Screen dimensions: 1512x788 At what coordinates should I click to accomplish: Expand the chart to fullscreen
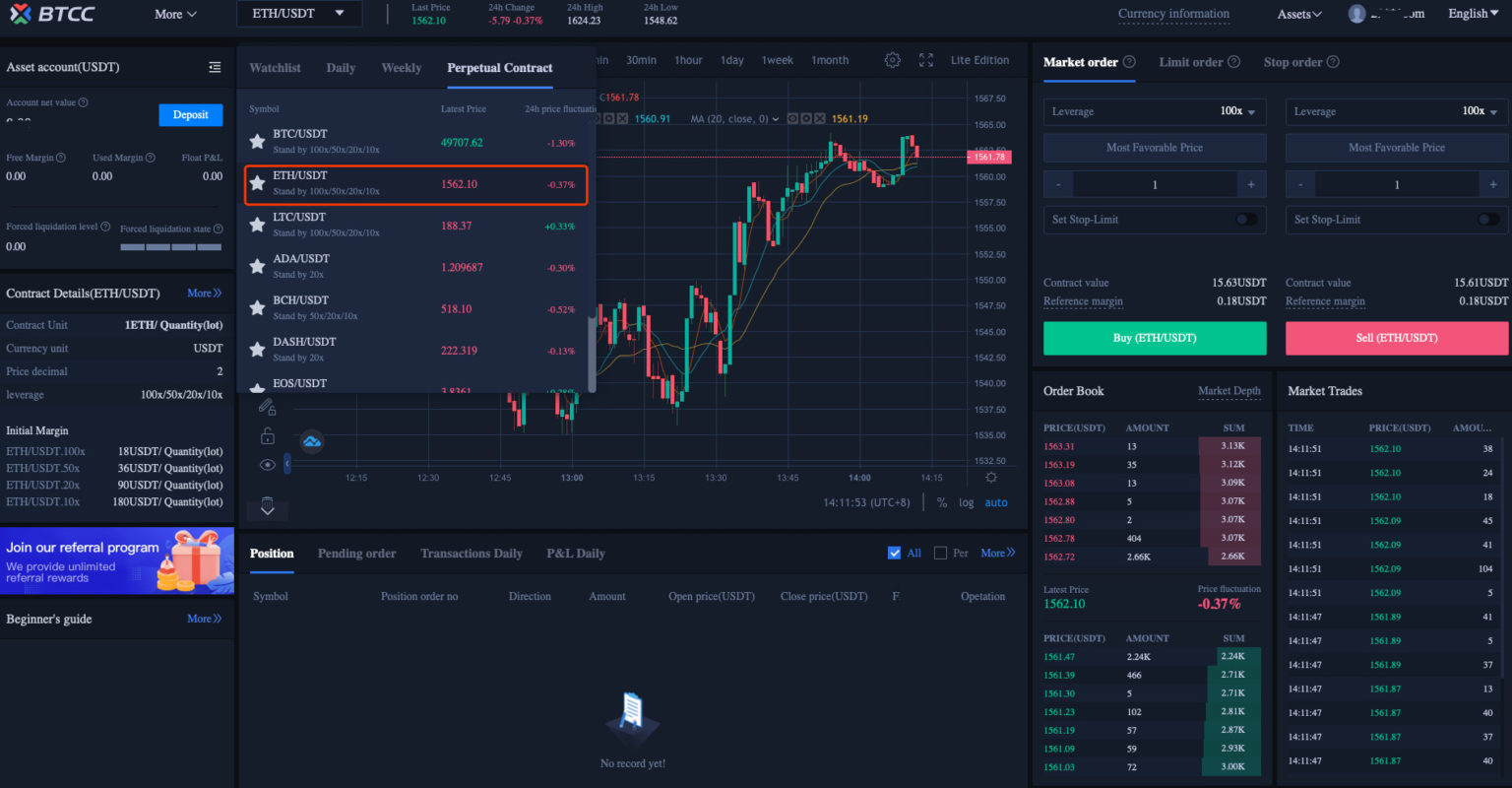925,60
